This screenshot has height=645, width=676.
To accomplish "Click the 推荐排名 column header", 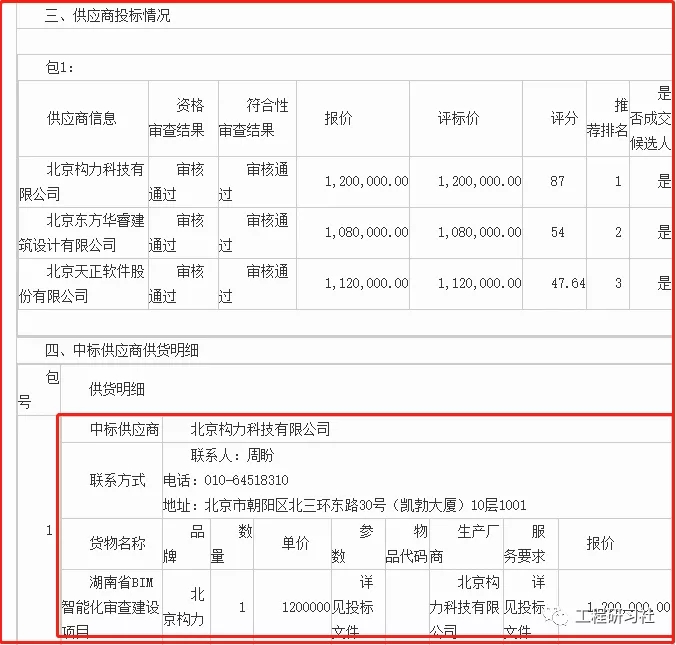I will [607, 118].
